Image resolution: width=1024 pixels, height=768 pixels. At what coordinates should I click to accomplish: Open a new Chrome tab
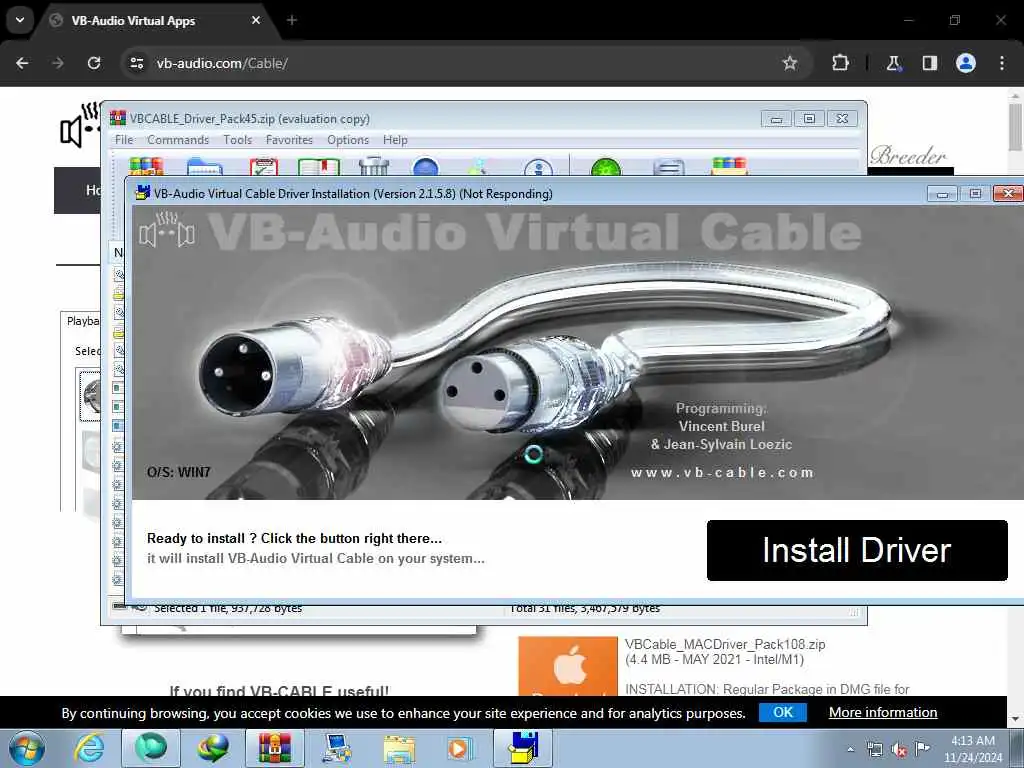pos(292,20)
